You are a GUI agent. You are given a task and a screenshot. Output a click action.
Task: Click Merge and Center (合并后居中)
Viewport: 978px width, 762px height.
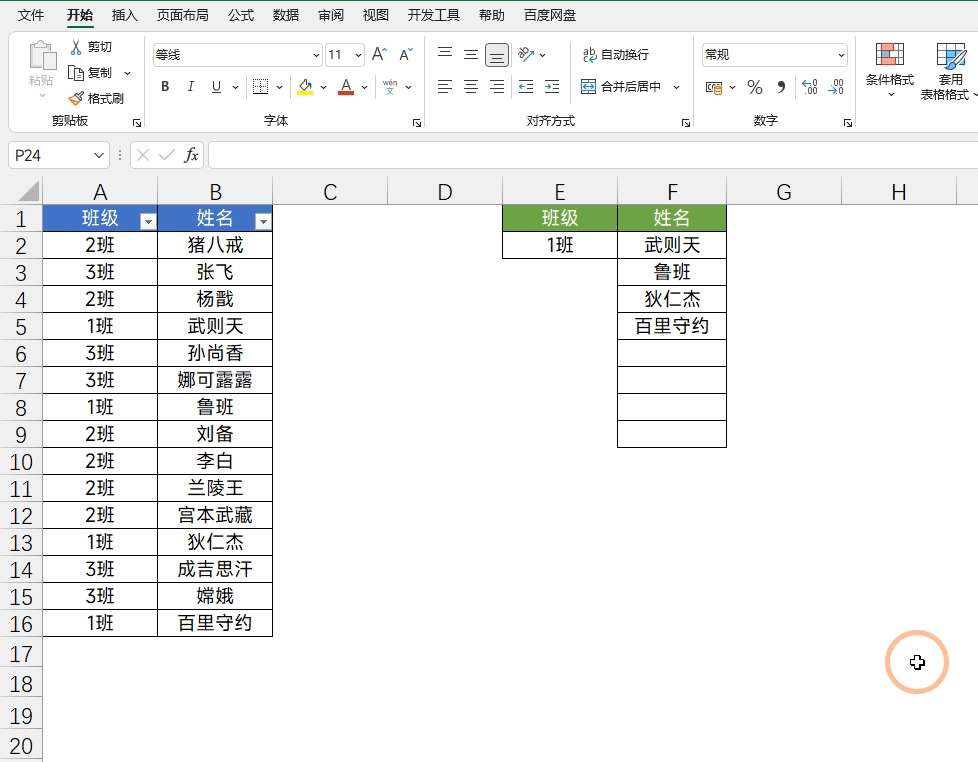pos(621,87)
